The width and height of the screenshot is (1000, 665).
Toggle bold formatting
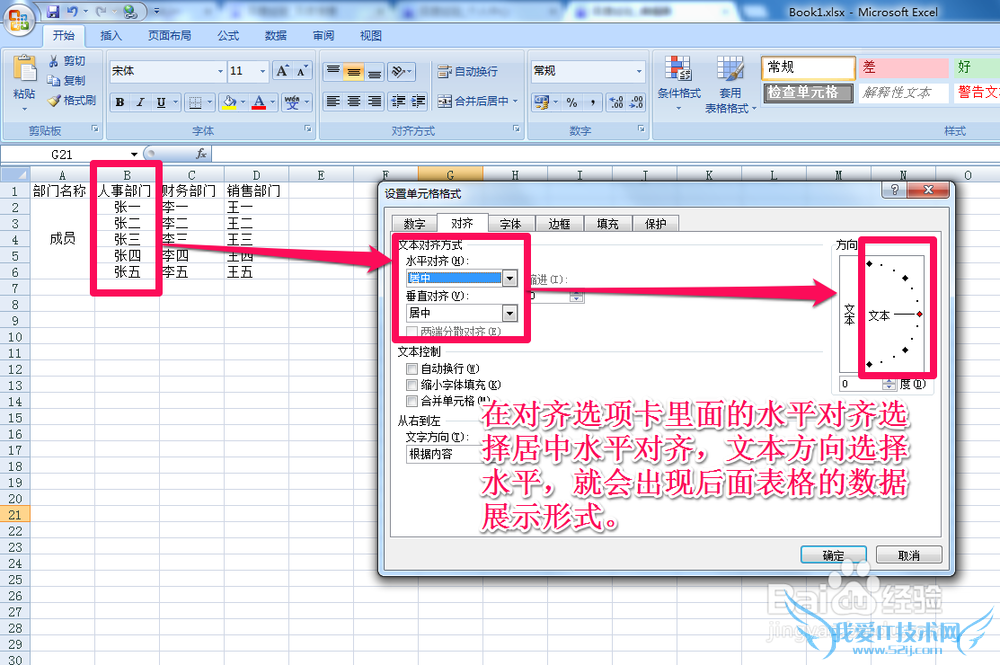(120, 102)
